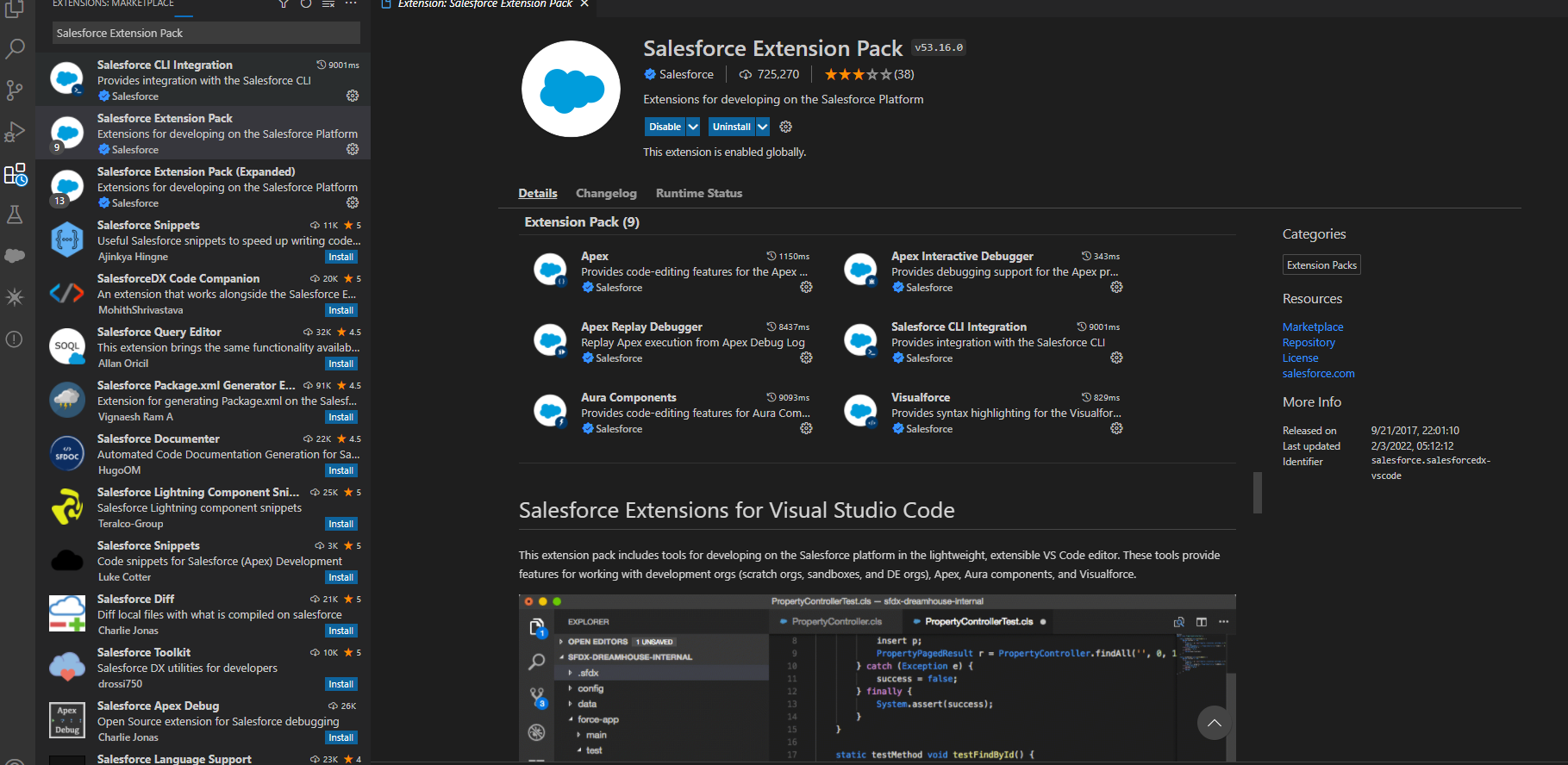
Task: Click the readme VS Code screenshot image
Action: (878, 677)
